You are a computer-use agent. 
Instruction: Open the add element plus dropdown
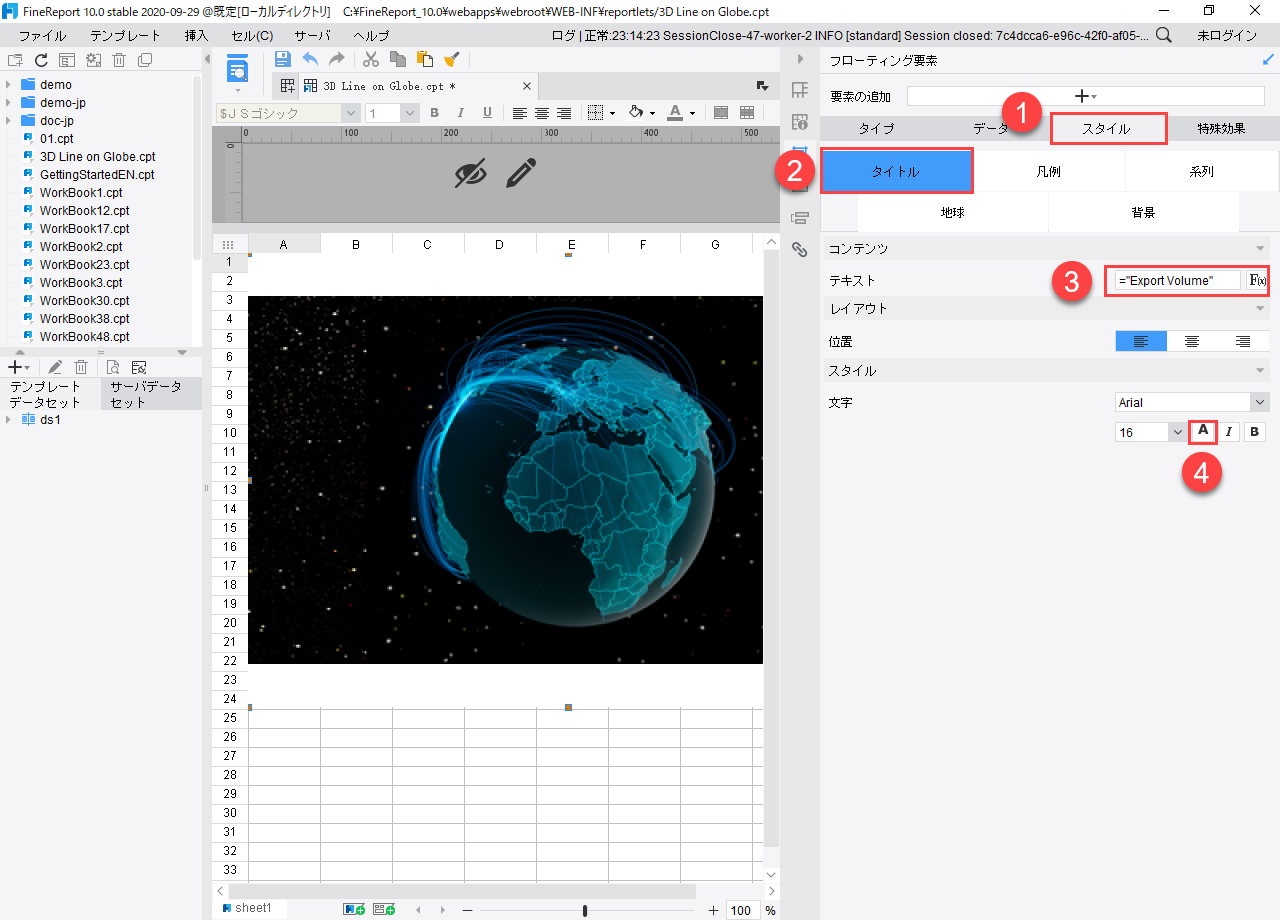click(1085, 96)
